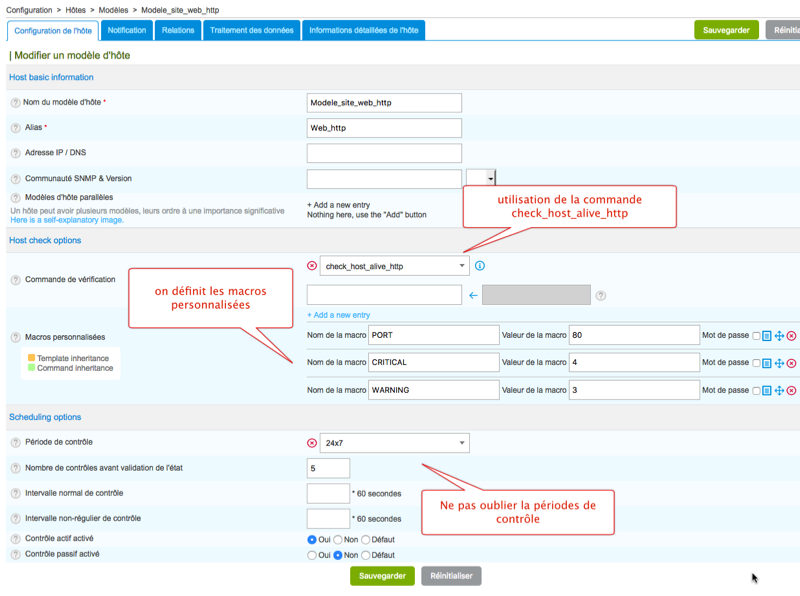Click move handle of CRITICAL macro row
The image size is (800, 596).
click(779, 363)
